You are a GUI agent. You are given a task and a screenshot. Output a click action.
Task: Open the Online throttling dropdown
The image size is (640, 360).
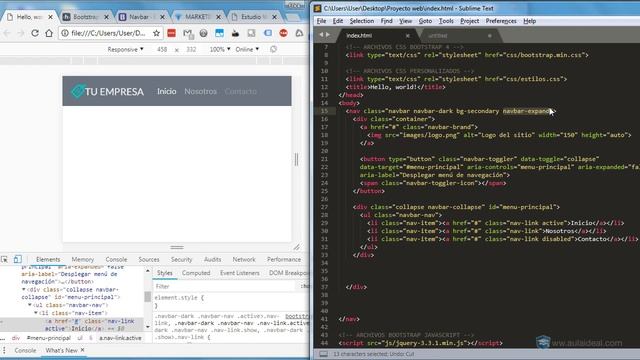coord(247,49)
